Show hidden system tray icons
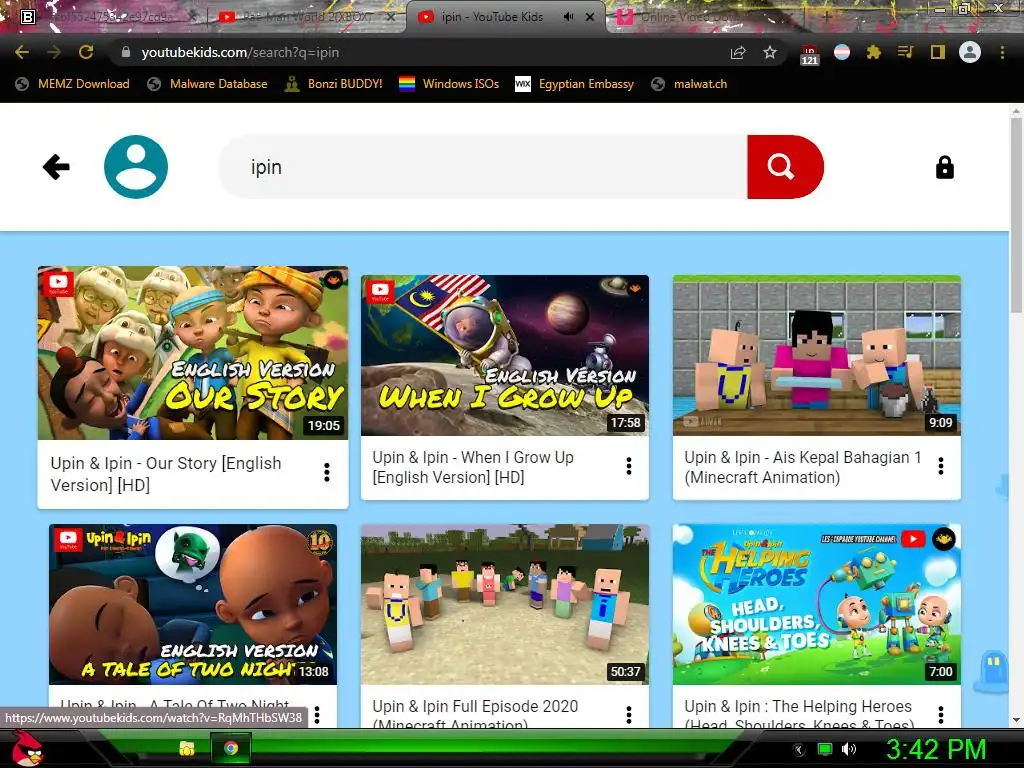The width and height of the screenshot is (1024, 768). pyautogui.click(x=799, y=750)
